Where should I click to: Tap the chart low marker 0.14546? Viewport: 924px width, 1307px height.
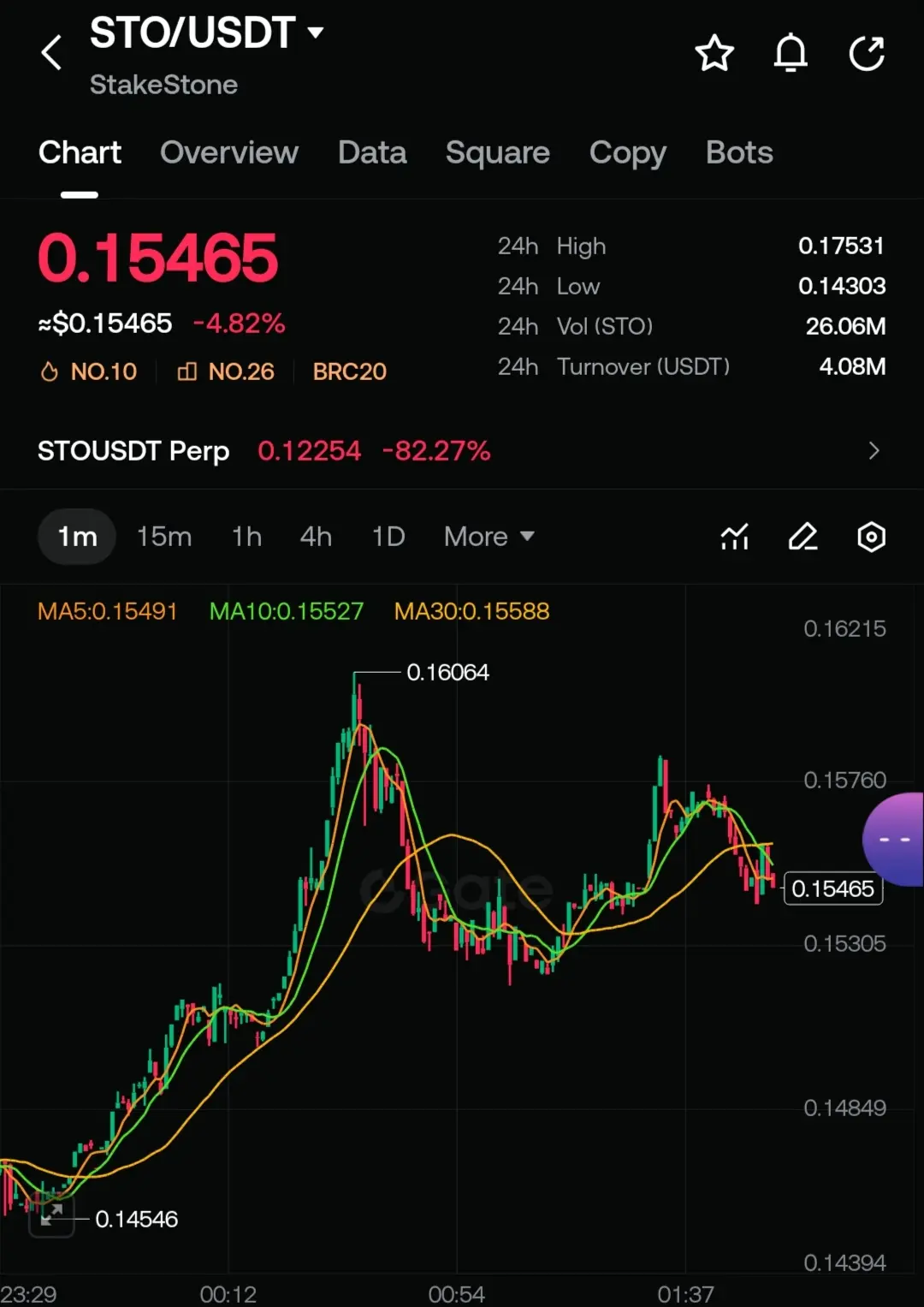coord(137,1219)
